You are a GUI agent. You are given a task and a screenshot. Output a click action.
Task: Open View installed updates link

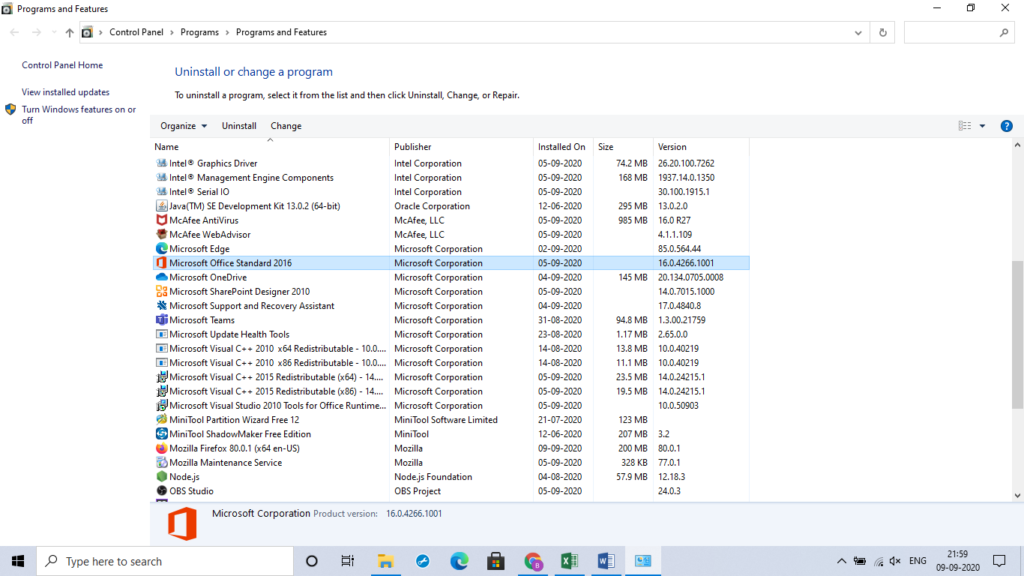point(66,92)
